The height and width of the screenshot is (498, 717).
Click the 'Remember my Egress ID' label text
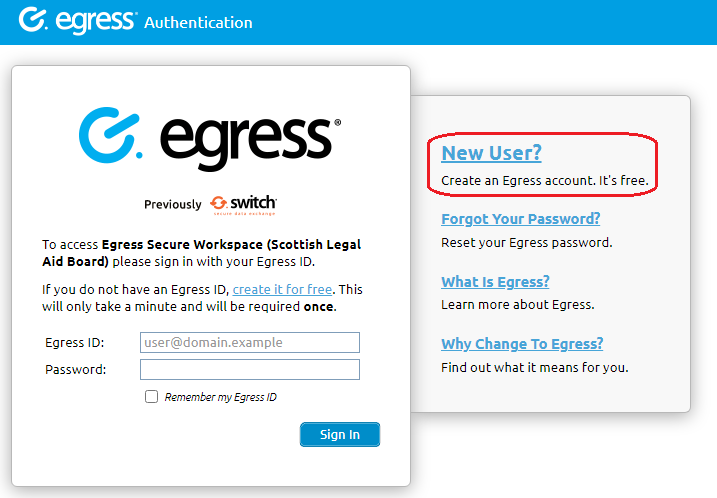220,397
